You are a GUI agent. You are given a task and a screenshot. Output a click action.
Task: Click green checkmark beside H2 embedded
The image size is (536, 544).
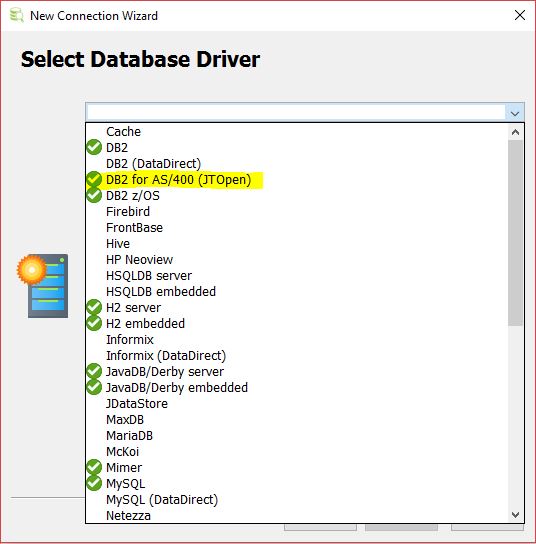tap(94, 323)
